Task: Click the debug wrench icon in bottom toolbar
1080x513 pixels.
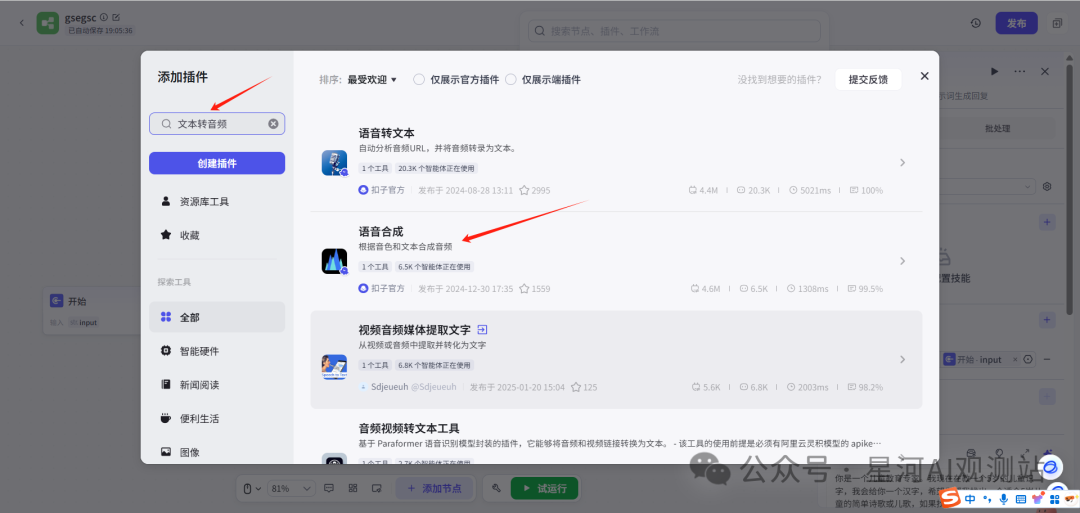Action: (496, 488)
